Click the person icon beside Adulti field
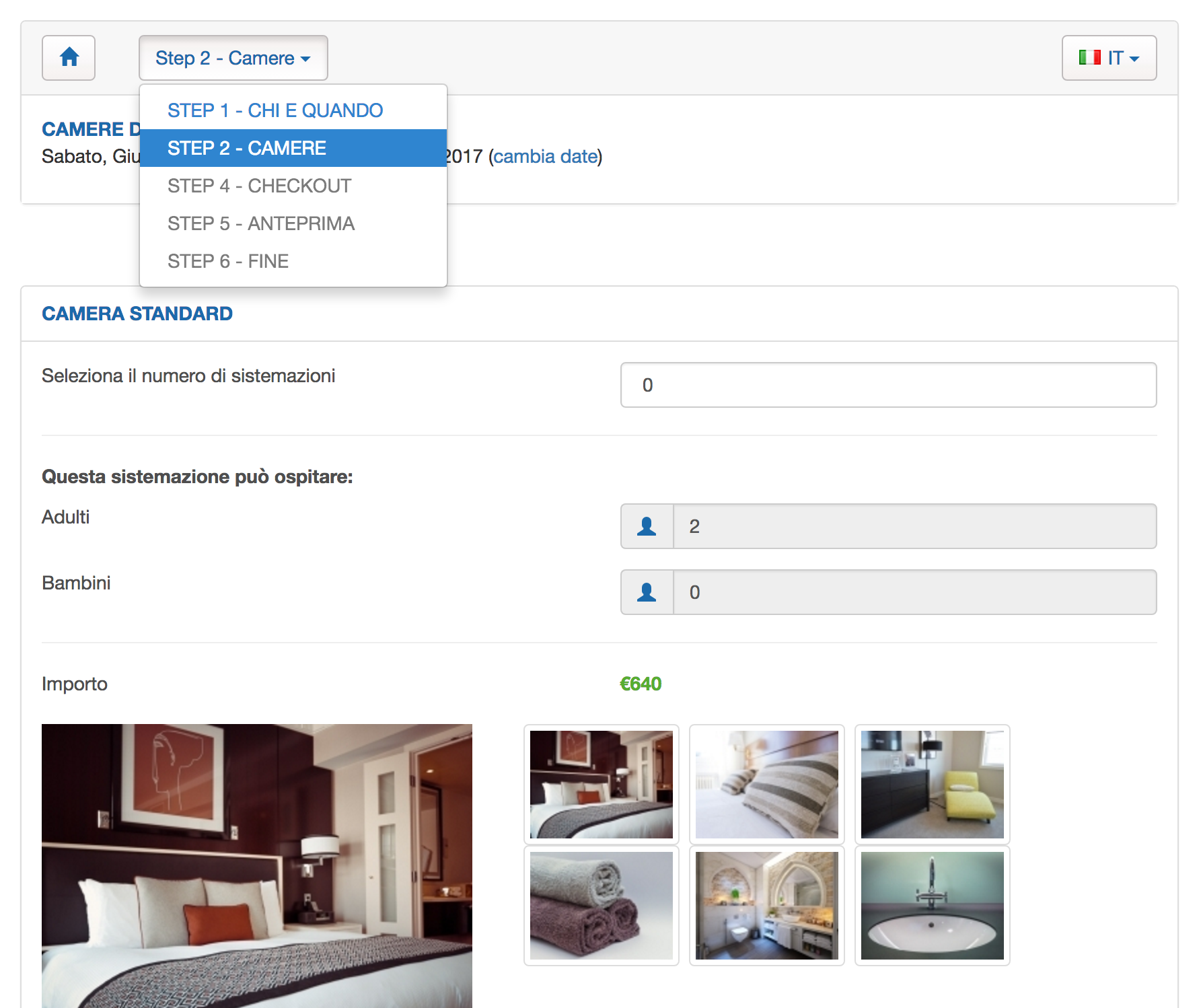The height and width of the screenshot is (1008, 1199). (x=647, y=526)
